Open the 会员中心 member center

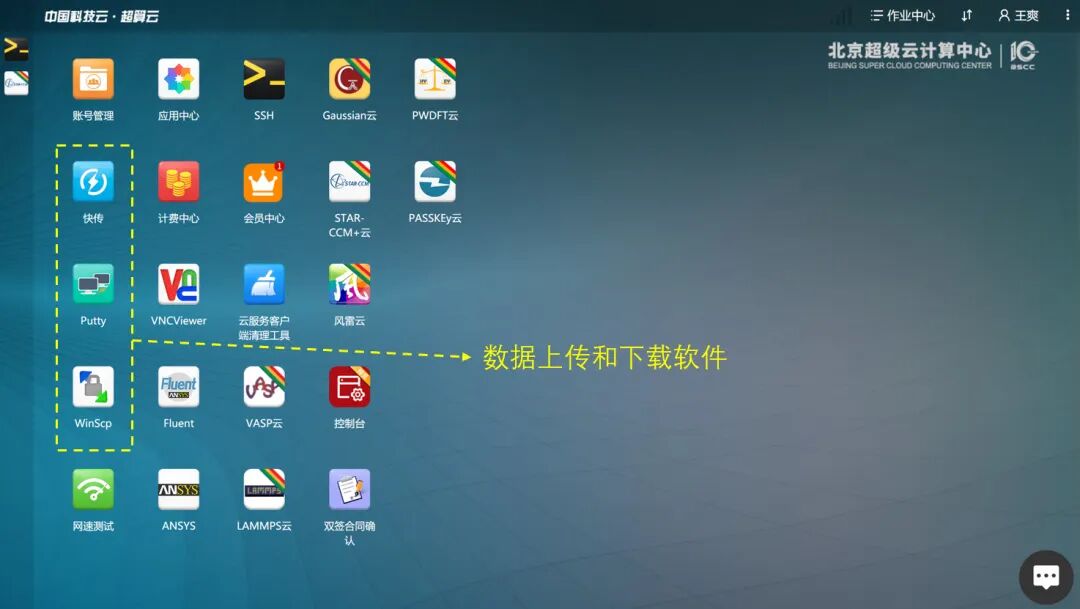tap(264, 182)
